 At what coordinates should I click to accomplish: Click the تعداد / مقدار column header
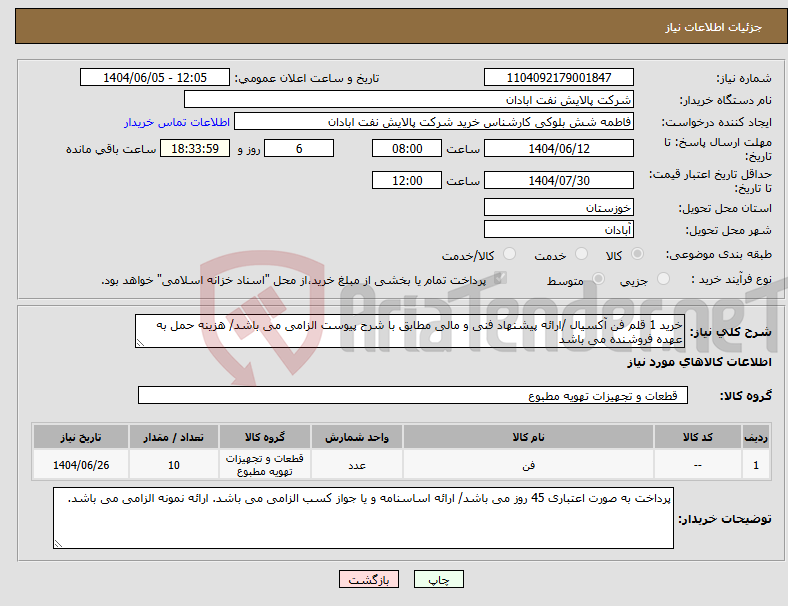click(x=174, y=437)
